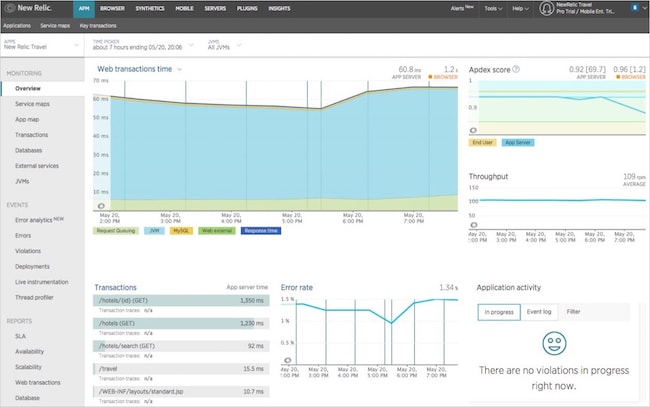650x407 pixels.
Task: Open the Applications submenu link
Action: click(x=17, y=26)
